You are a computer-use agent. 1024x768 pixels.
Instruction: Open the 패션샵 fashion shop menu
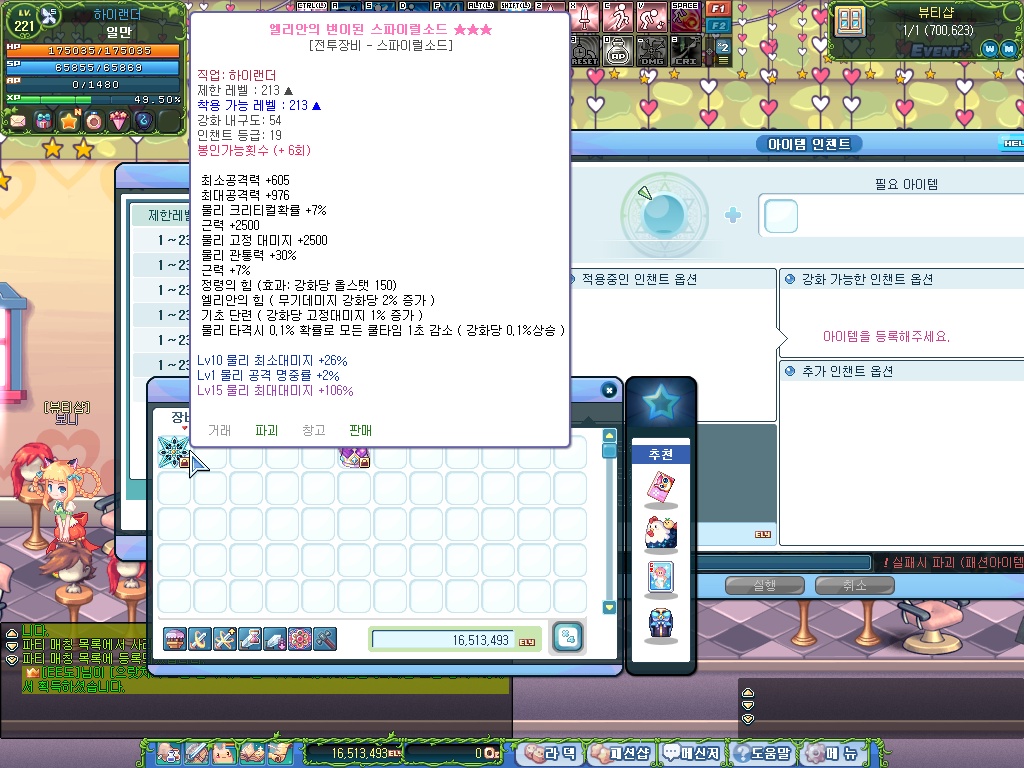[620, 753]
